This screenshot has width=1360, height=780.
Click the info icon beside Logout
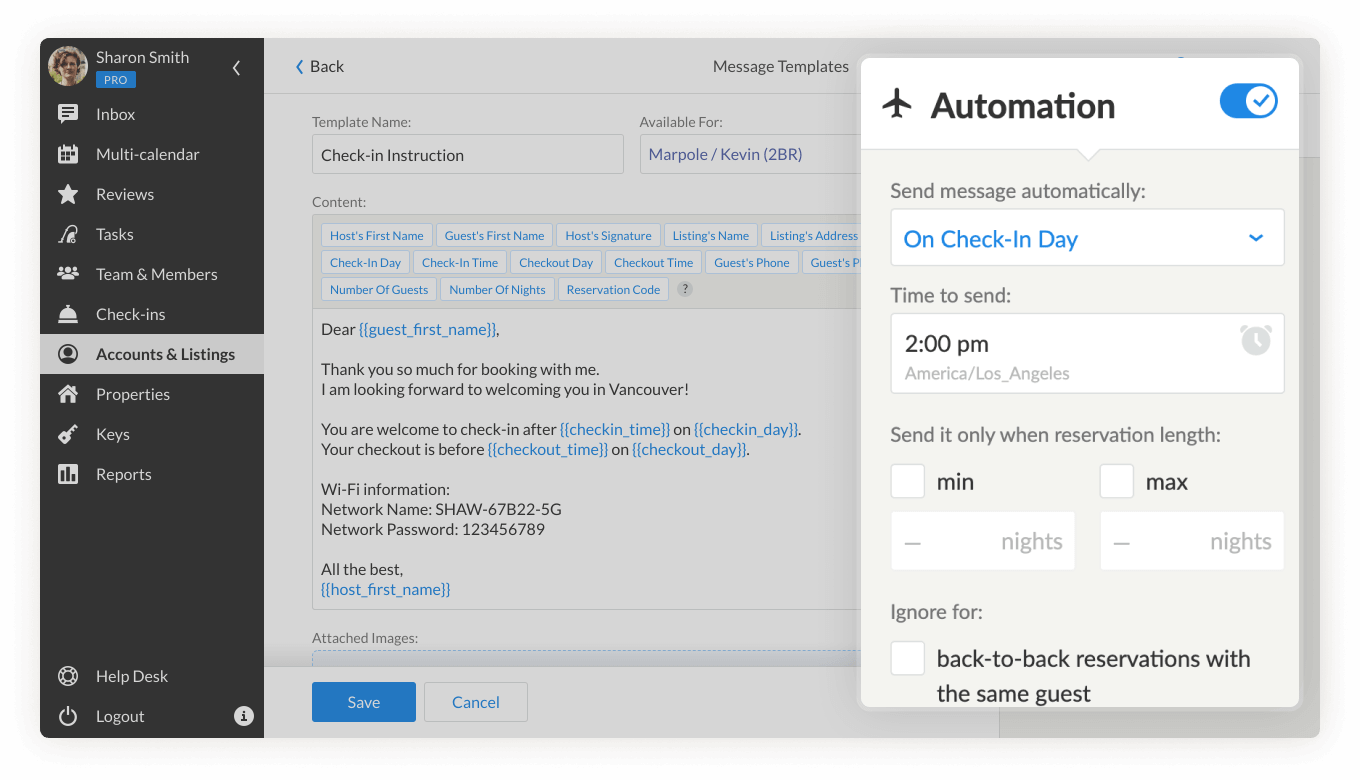pos(243,716)
